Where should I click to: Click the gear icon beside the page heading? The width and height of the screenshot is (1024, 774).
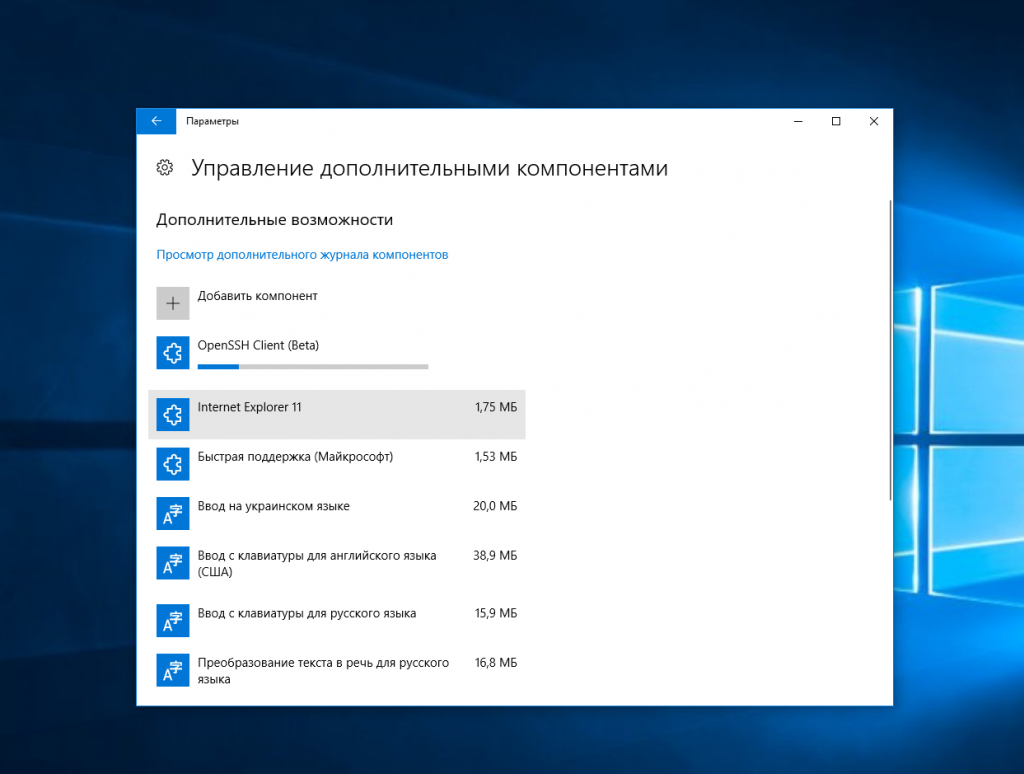[165, 168]
